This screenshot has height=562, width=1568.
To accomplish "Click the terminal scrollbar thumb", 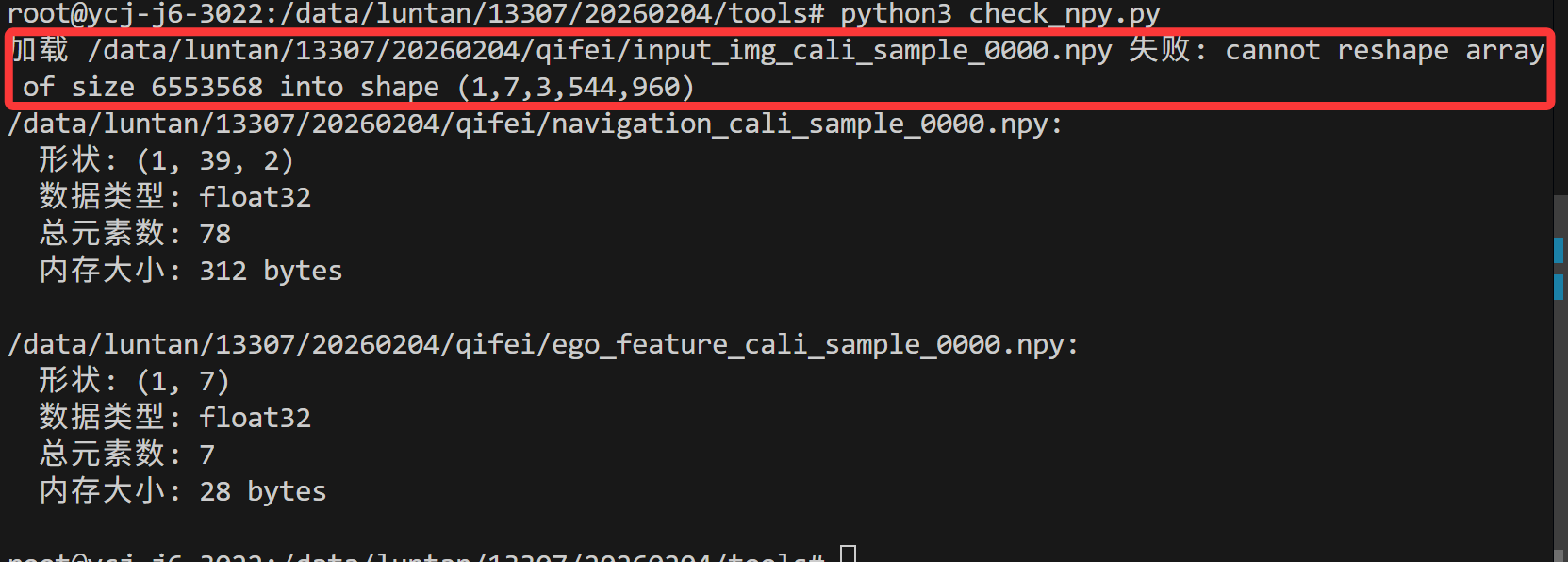I will point(1560,377).
